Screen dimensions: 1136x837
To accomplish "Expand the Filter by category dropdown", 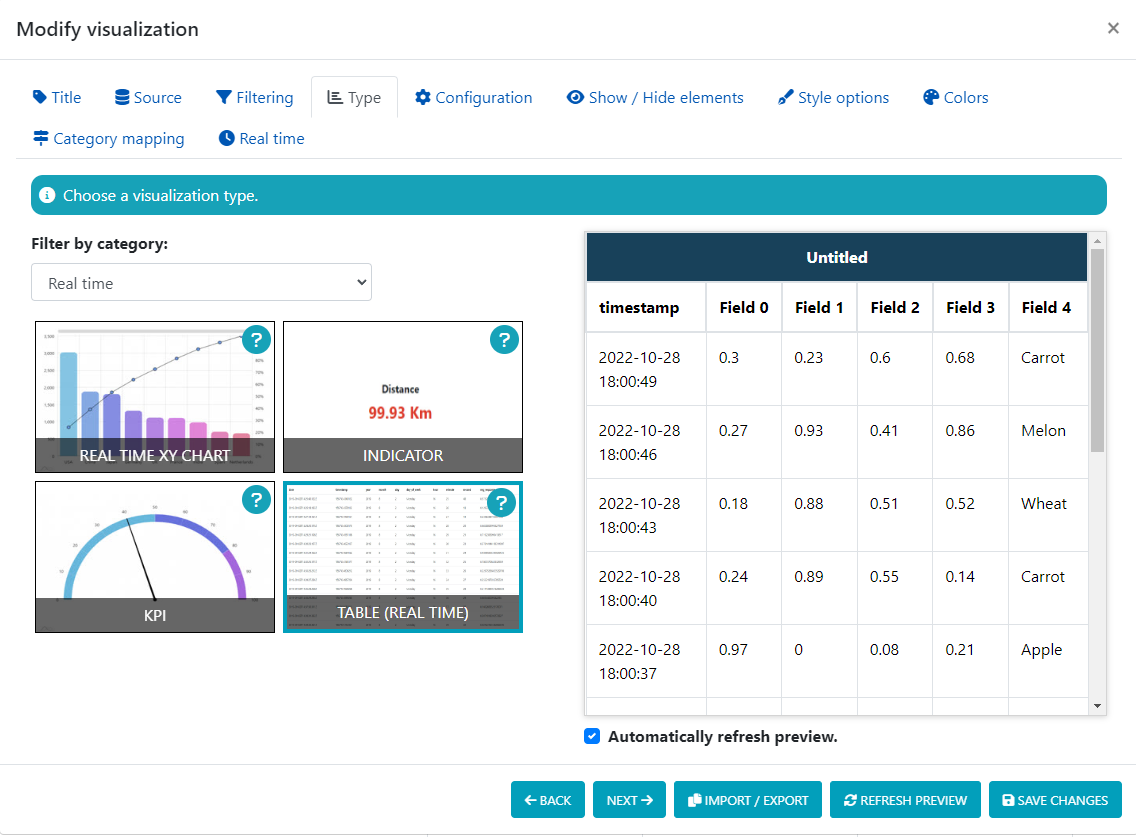I will pos(201,283).
